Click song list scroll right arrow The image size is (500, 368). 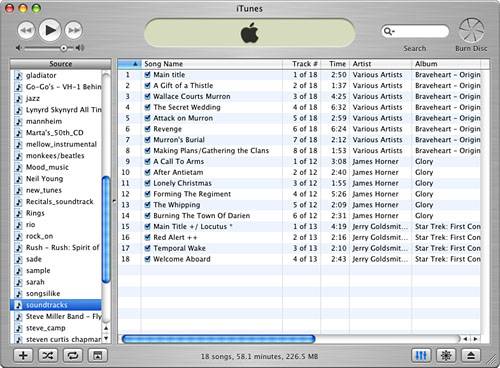tap(475, 339)
